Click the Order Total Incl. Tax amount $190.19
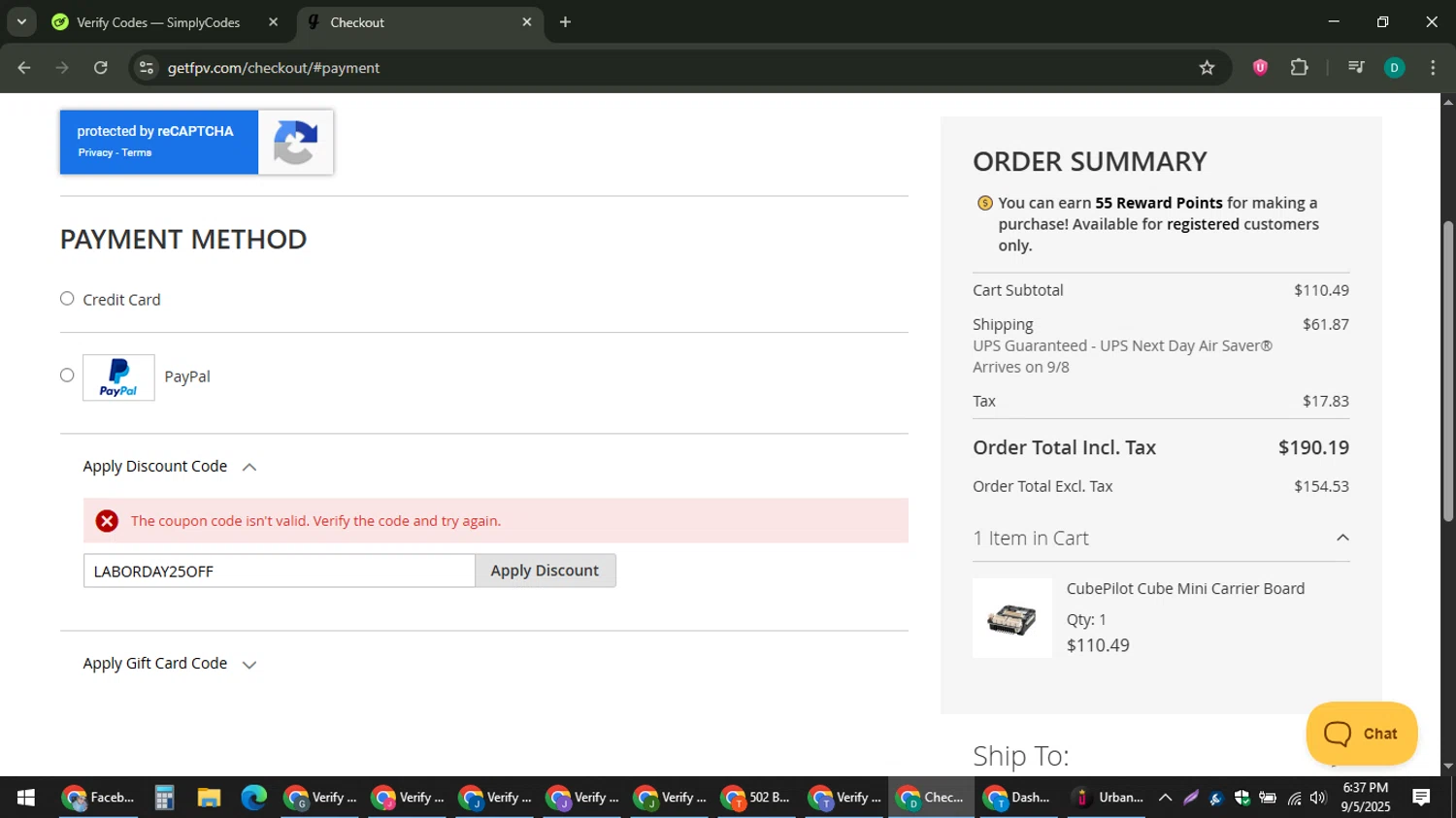This screenshot has height=818, width=1456. [1313, 447]
